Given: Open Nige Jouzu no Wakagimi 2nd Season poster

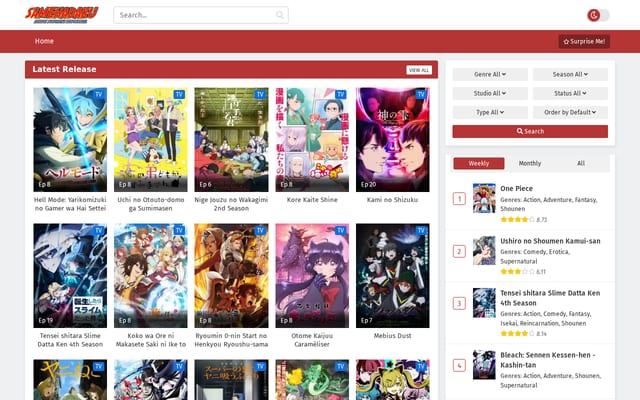Looking at the screenshot, I should point(231,140).
